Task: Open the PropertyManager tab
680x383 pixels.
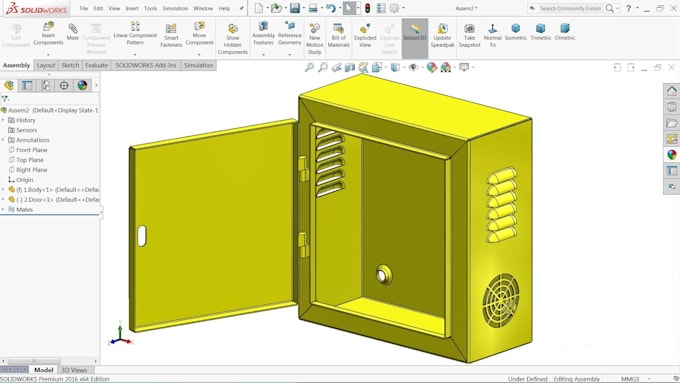Action: 27,85
